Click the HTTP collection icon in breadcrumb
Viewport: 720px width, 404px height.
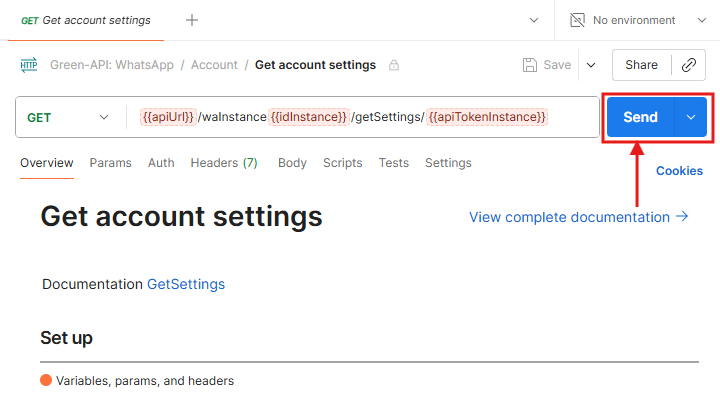tap(28, 65)
